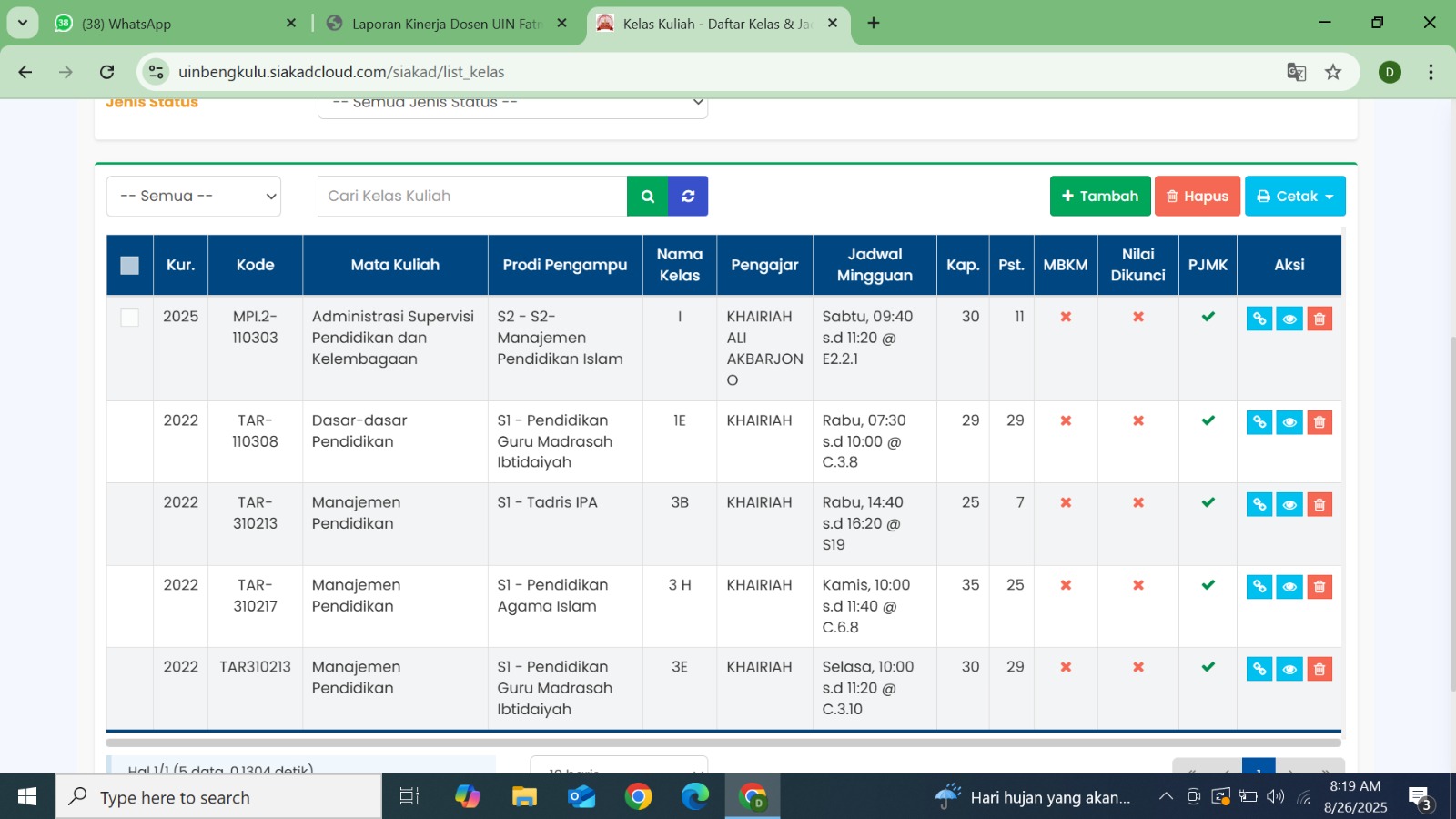The height and width of the screenshot is (819, 1456).
Task: Click link icon for class 3 H row
Action: click(x=1259, y=587)
